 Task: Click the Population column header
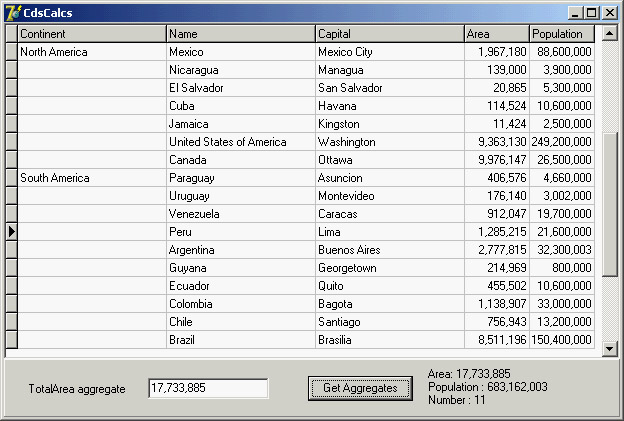tap(562, 34)
